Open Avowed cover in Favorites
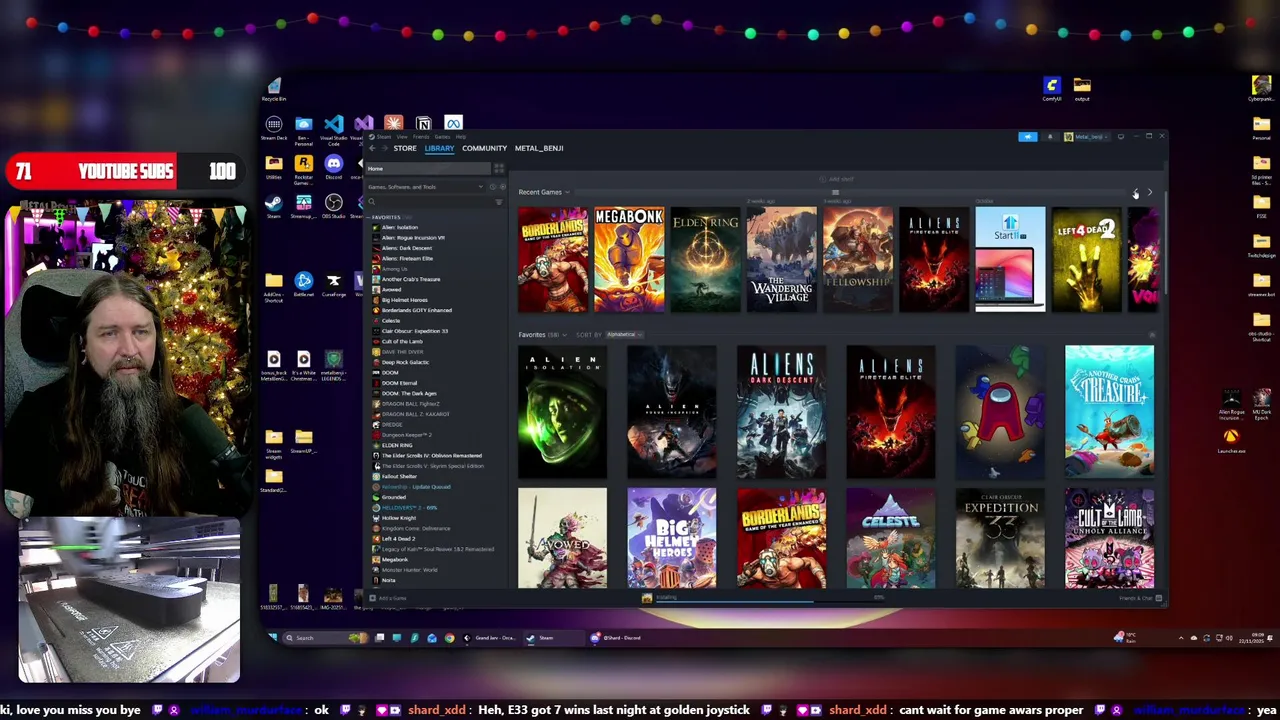1280x720 pixels. 562,538
